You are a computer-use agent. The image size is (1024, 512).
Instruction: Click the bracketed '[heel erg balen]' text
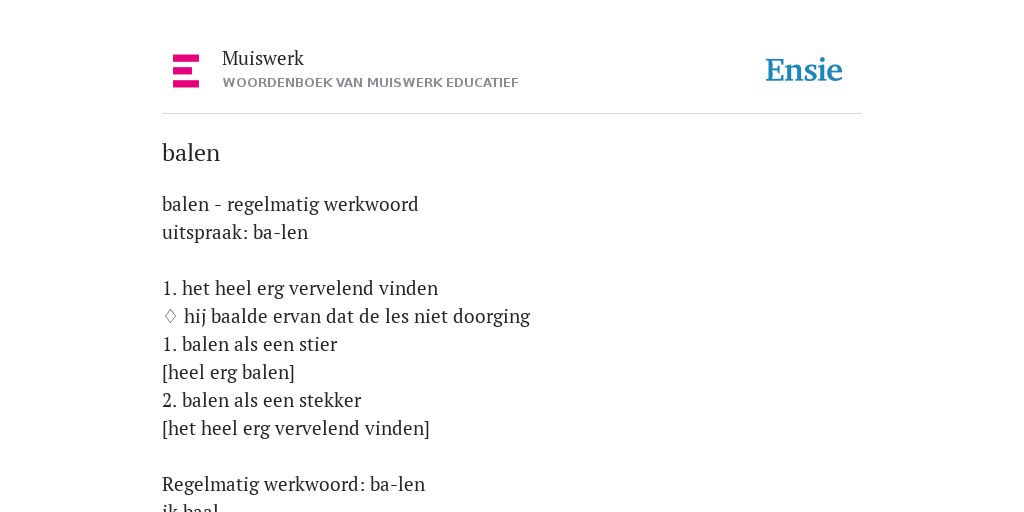(229, 373)
